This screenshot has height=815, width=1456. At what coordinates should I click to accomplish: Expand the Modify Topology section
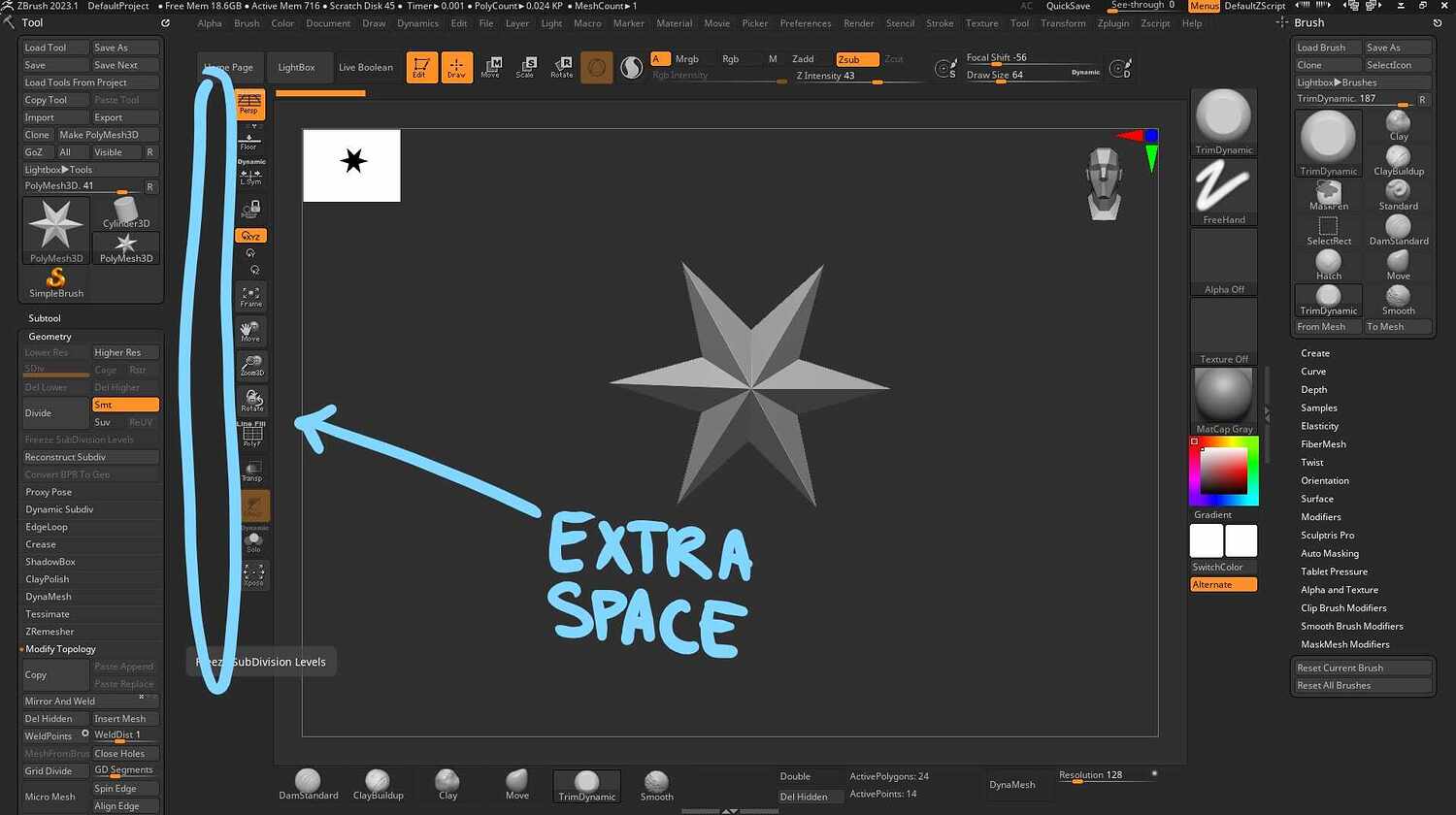coord(60,648)
